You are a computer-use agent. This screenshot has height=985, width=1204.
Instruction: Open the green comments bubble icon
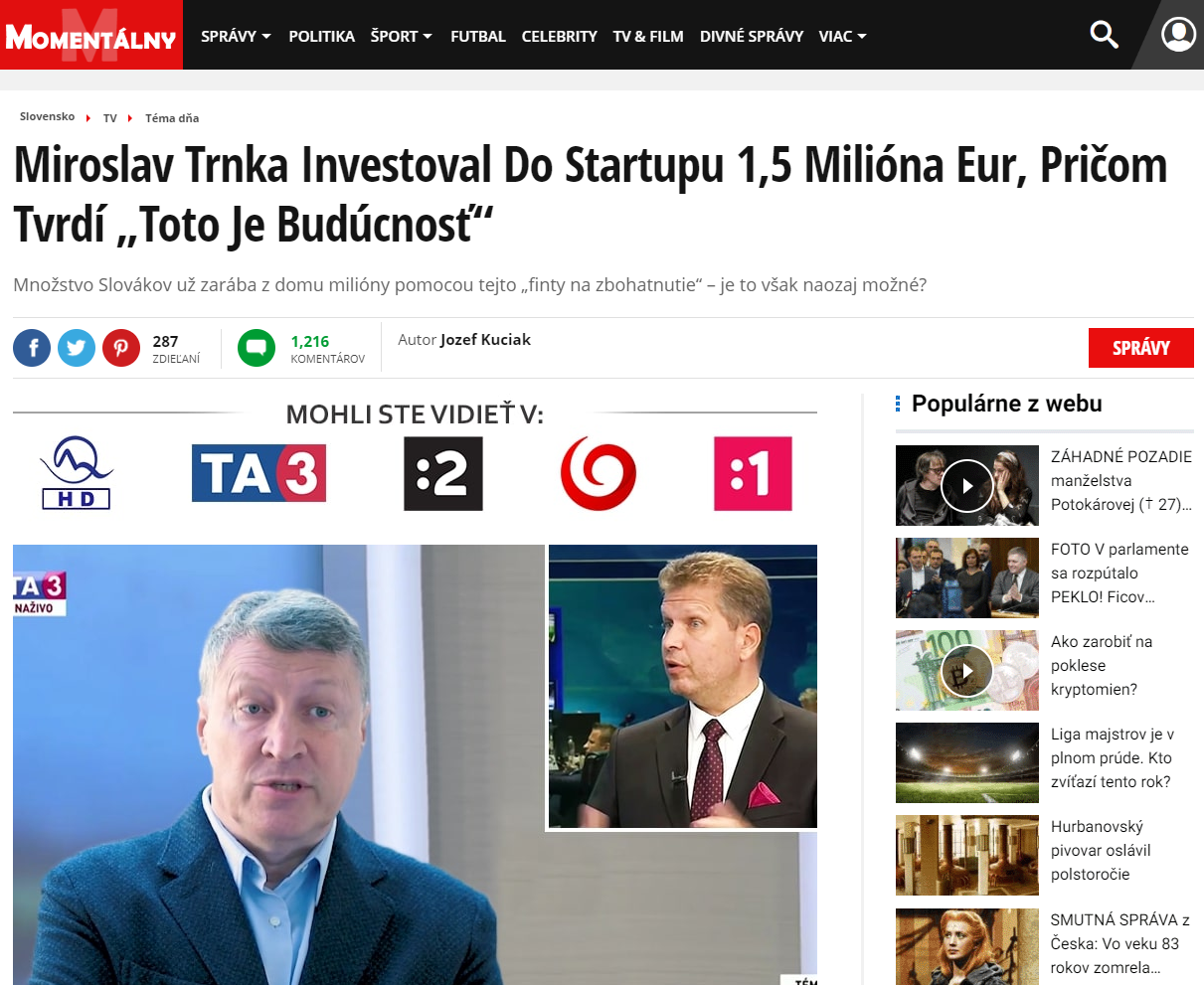click(257, 348)
